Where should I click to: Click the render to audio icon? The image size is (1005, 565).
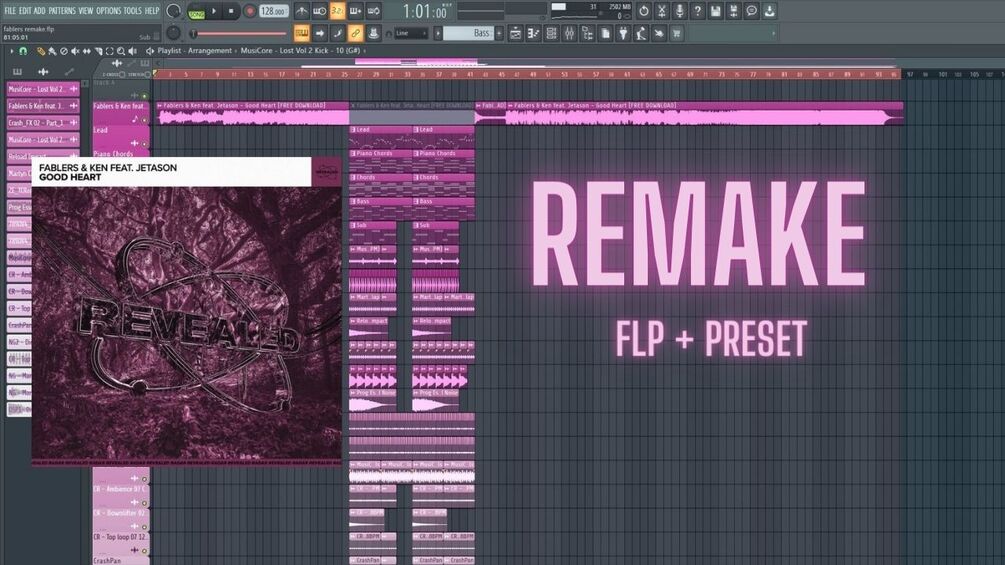click(733, 11)
